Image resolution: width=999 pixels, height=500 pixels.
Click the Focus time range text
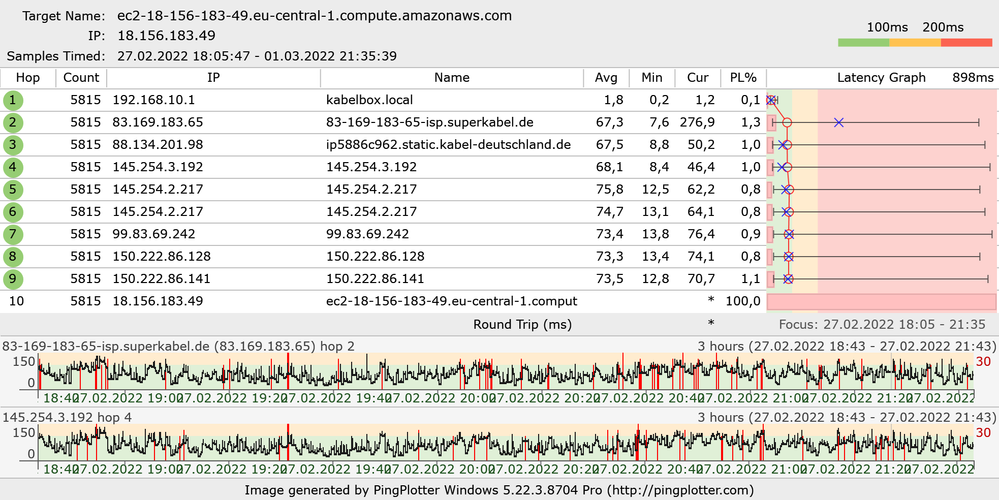882,324
